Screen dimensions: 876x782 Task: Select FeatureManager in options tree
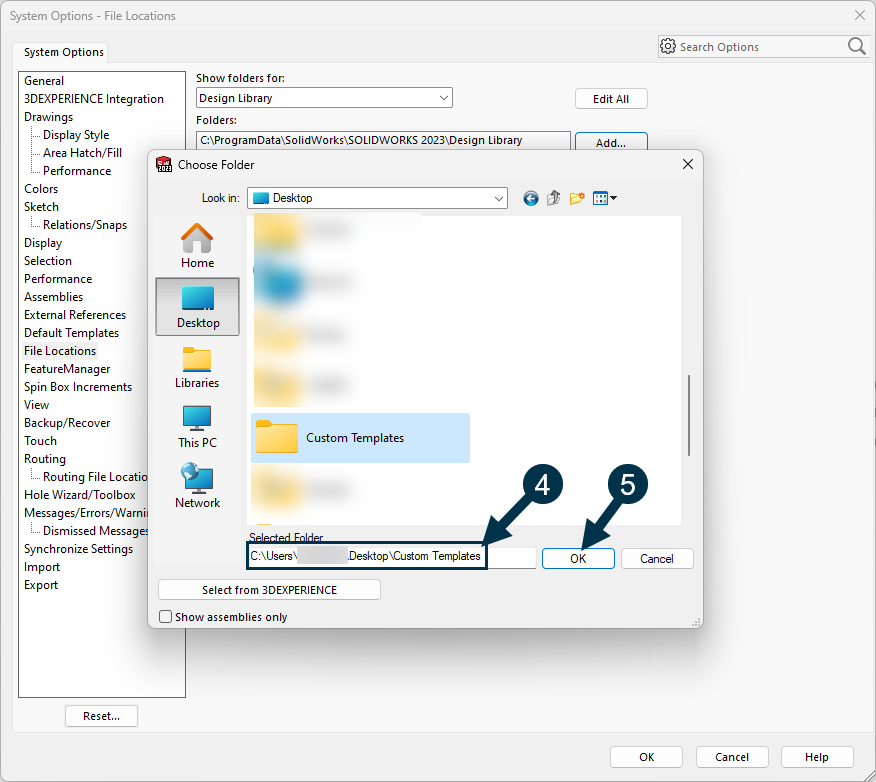coord(67,369)
